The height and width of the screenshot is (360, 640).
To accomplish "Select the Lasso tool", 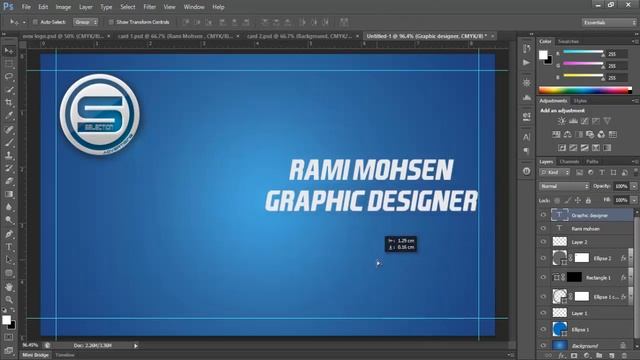I will (9, 77).
